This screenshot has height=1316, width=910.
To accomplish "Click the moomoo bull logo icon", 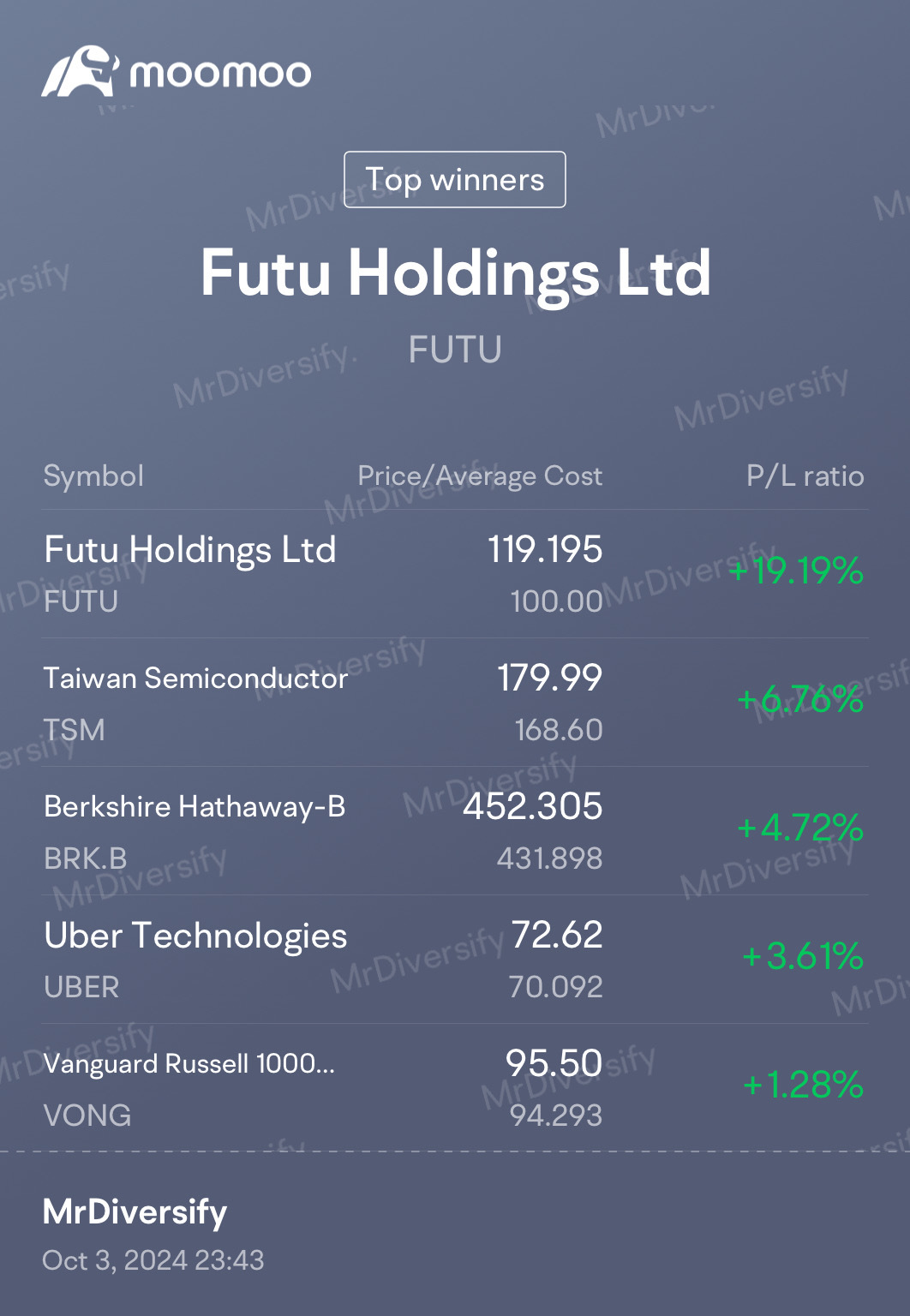I will [79, 71].
